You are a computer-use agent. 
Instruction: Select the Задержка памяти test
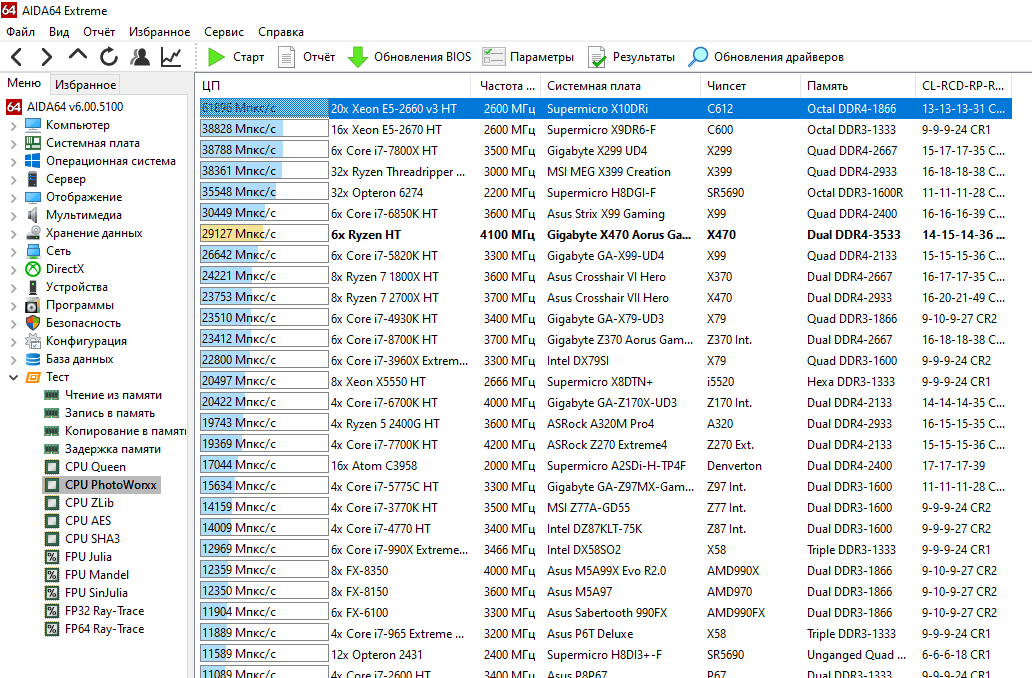click(x=113, y=449)
